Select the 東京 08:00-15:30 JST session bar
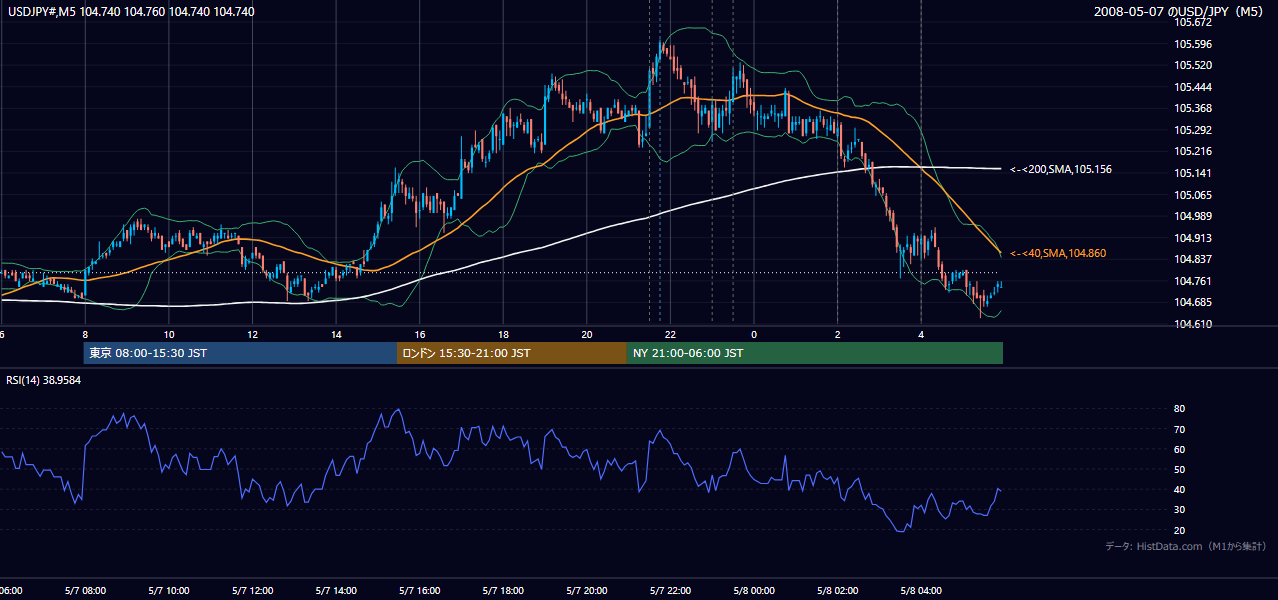This screenshot has width=1278, height=600. (241, 353)
